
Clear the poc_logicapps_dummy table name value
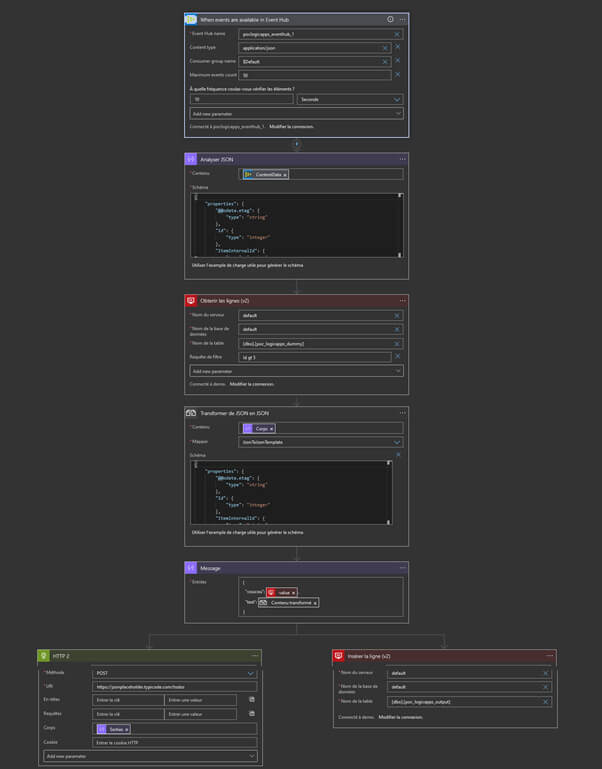(x=397, y=344)
